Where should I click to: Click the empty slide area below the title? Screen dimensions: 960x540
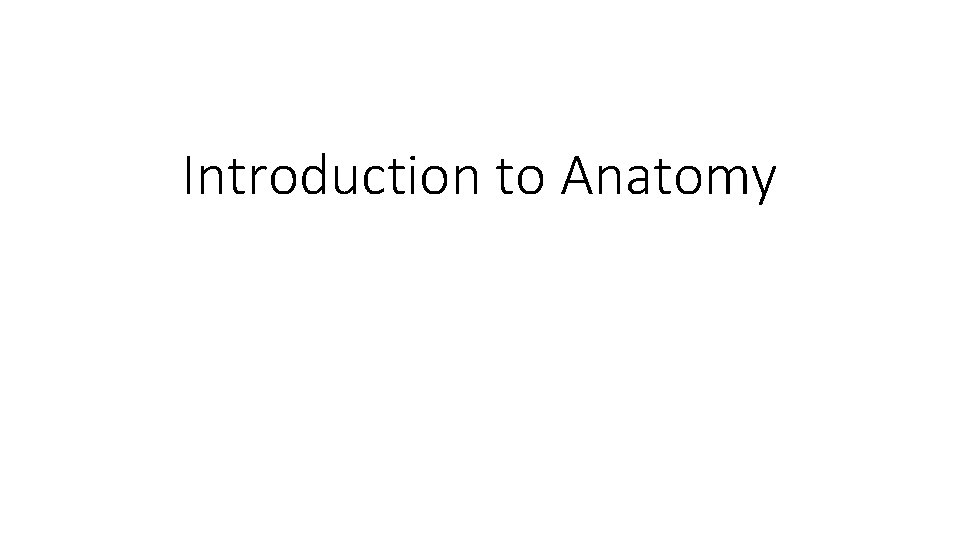coord(480,380)
